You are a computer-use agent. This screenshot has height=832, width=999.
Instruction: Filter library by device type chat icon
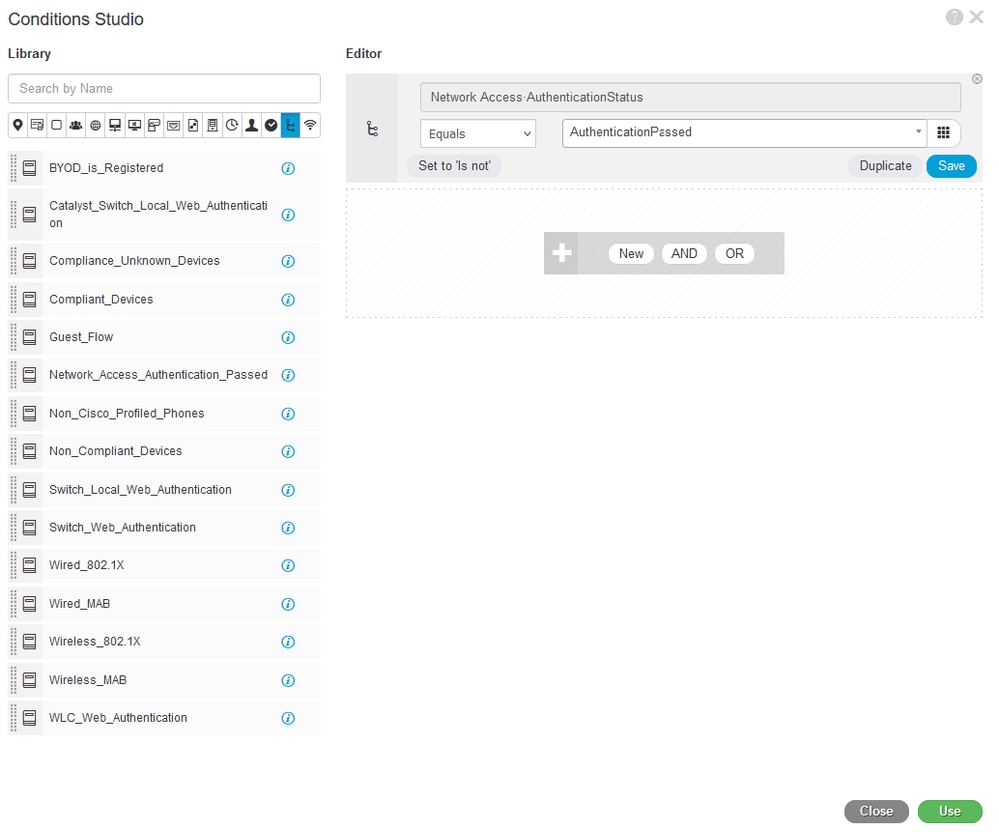[154, 125]
